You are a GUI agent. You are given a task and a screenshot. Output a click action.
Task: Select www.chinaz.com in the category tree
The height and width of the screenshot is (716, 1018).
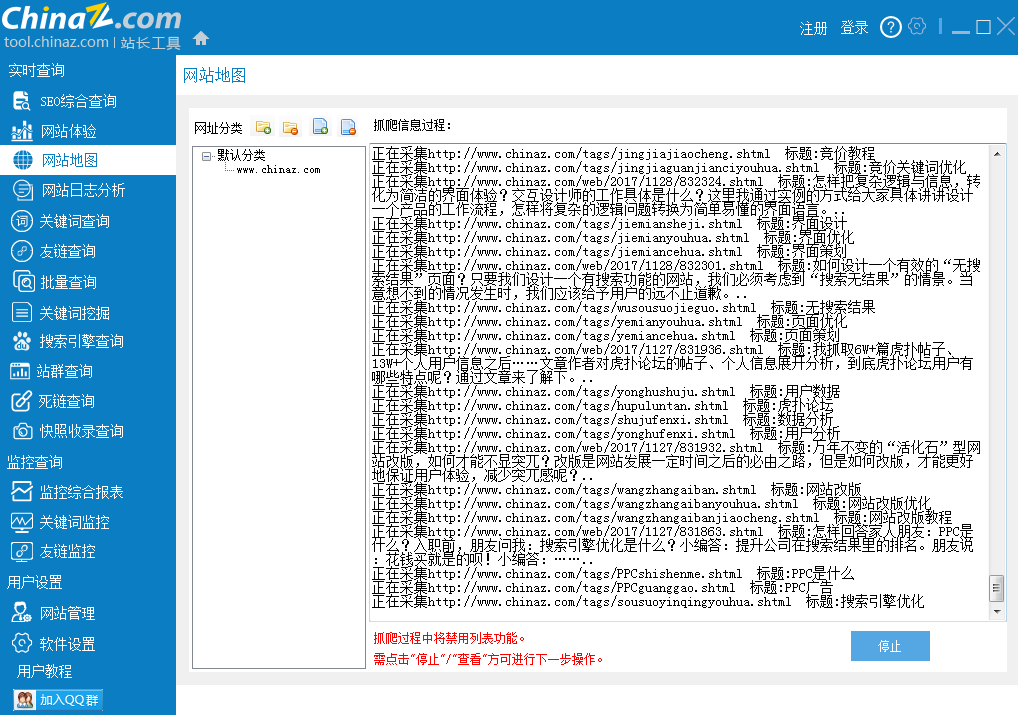pyautogui.click(x=278, y=170)
